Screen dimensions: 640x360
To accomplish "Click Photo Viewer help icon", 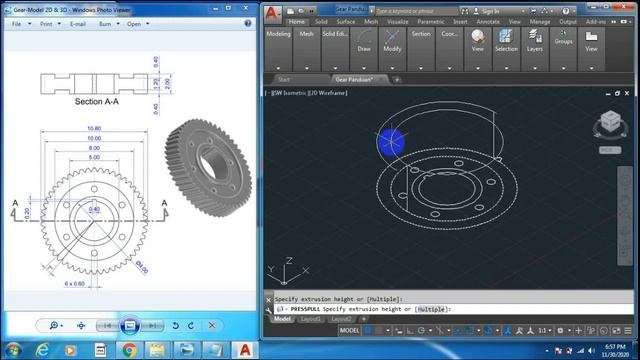I will click(x=248, y=23).
